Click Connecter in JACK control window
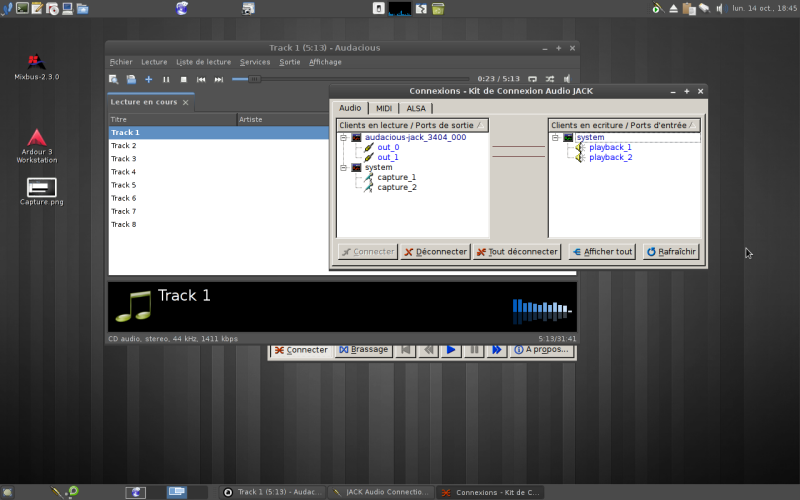The height and width of the screenshot is (500, 800). point(301,350)
